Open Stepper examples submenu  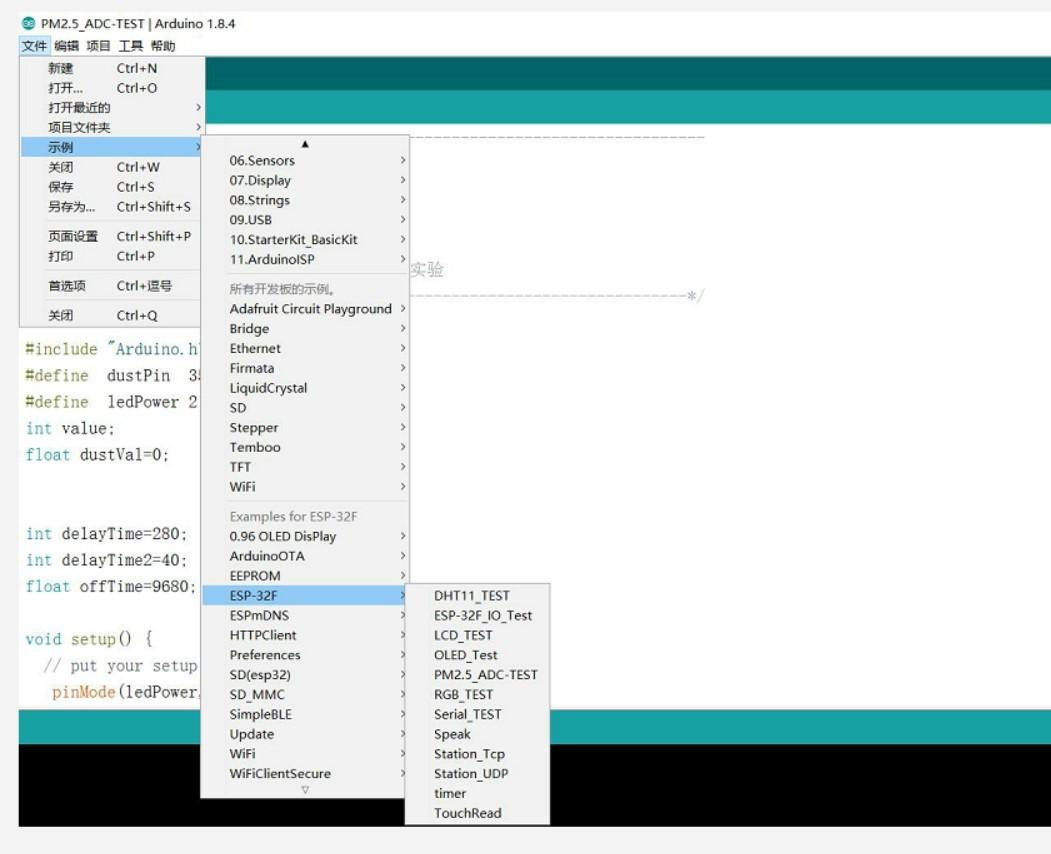pyautogui.click(x=305, y=428)
